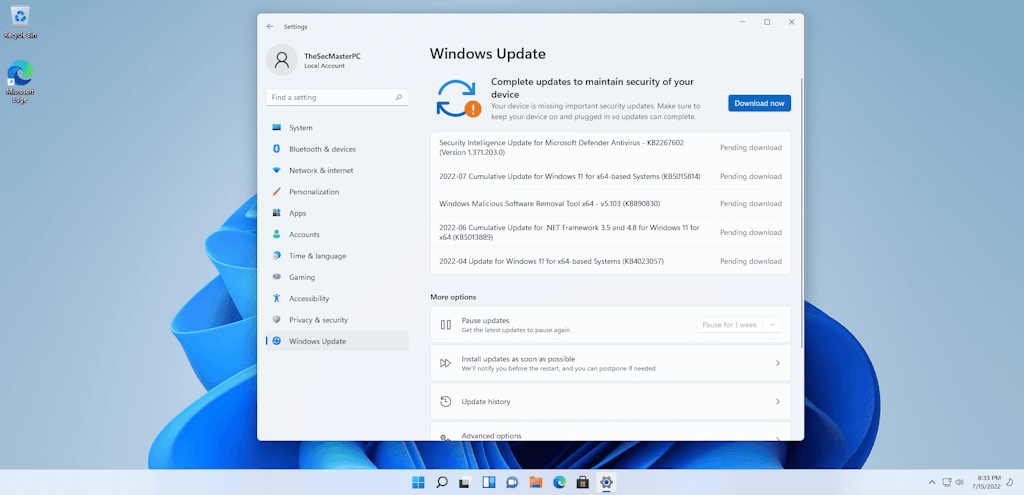Select Windows Update in the sidebar
Screen dimensions: 1024x495
(337, 341)
